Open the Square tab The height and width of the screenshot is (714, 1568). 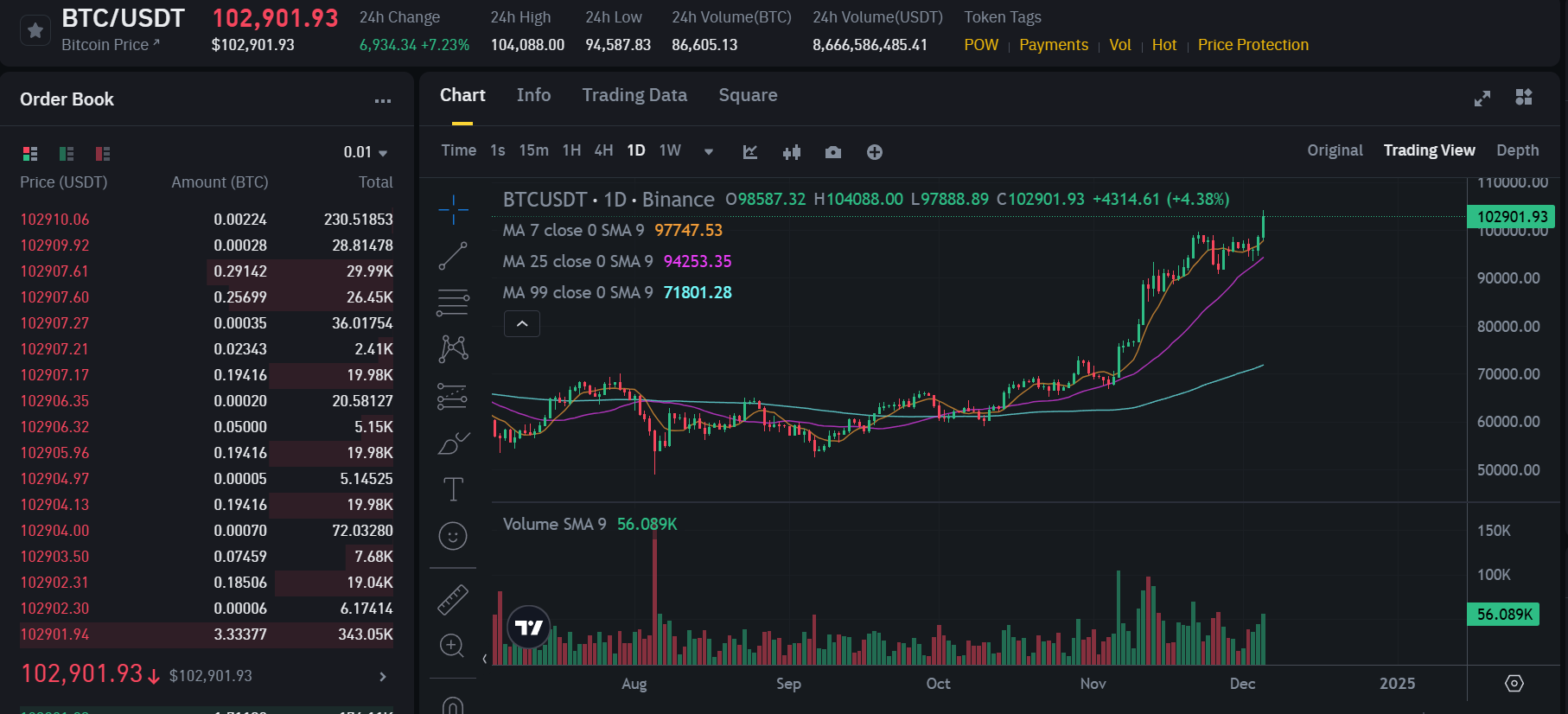click(x=748, y=95)
